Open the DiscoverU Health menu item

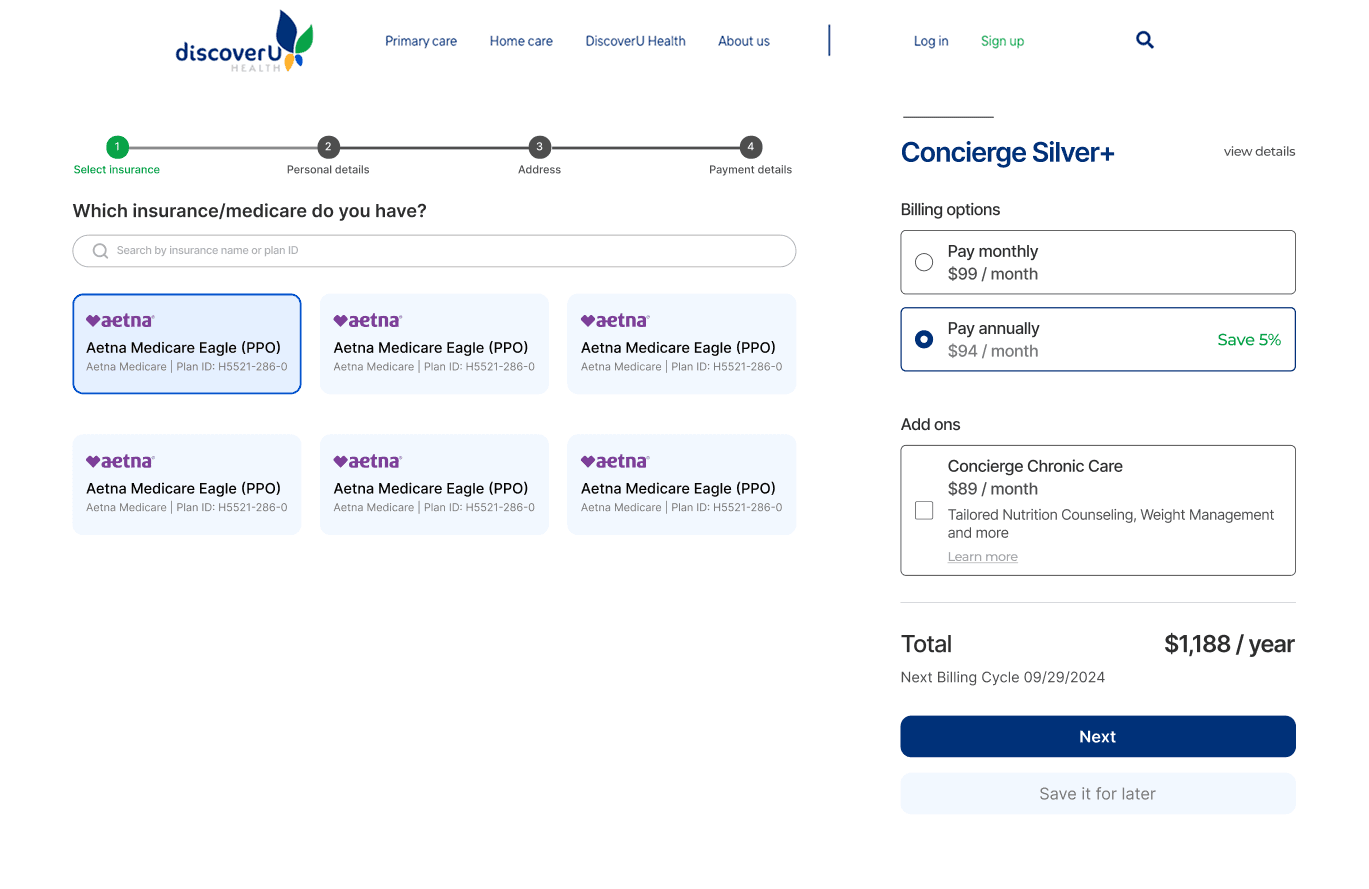636,41
